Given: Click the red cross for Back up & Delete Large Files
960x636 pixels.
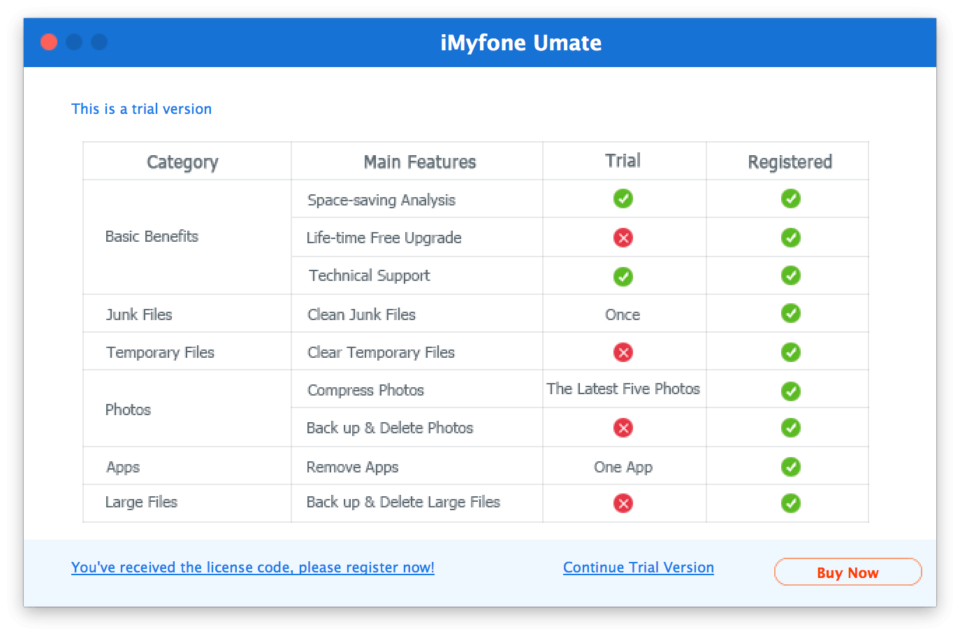Looking at the screenshot, I should pos(623,503).
